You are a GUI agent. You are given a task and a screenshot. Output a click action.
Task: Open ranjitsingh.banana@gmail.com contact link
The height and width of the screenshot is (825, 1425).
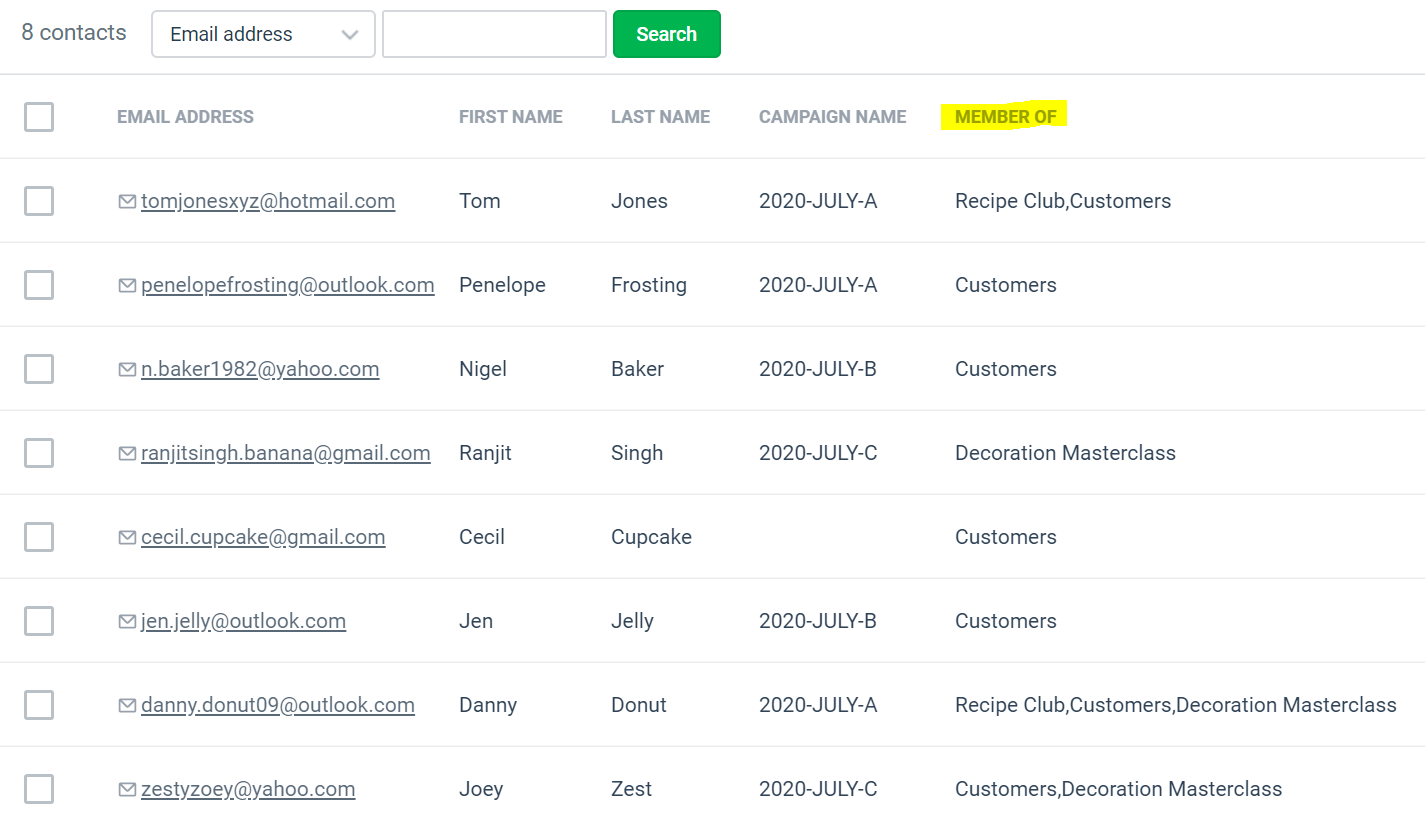(286, 453)
